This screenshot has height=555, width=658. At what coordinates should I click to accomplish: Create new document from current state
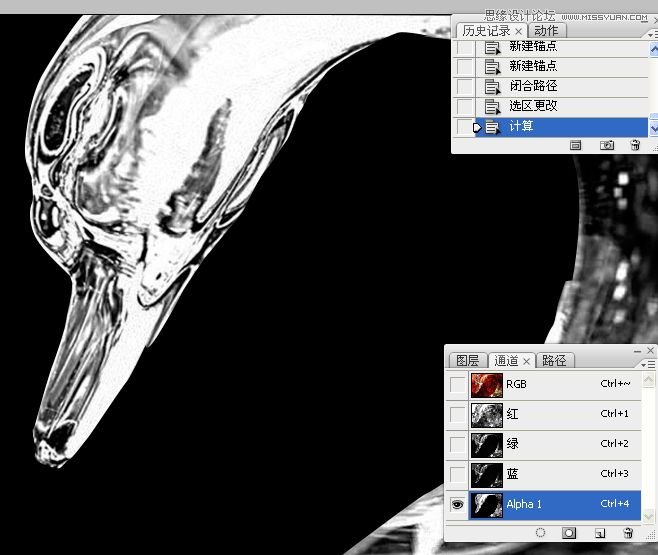[x=576, y=145]
